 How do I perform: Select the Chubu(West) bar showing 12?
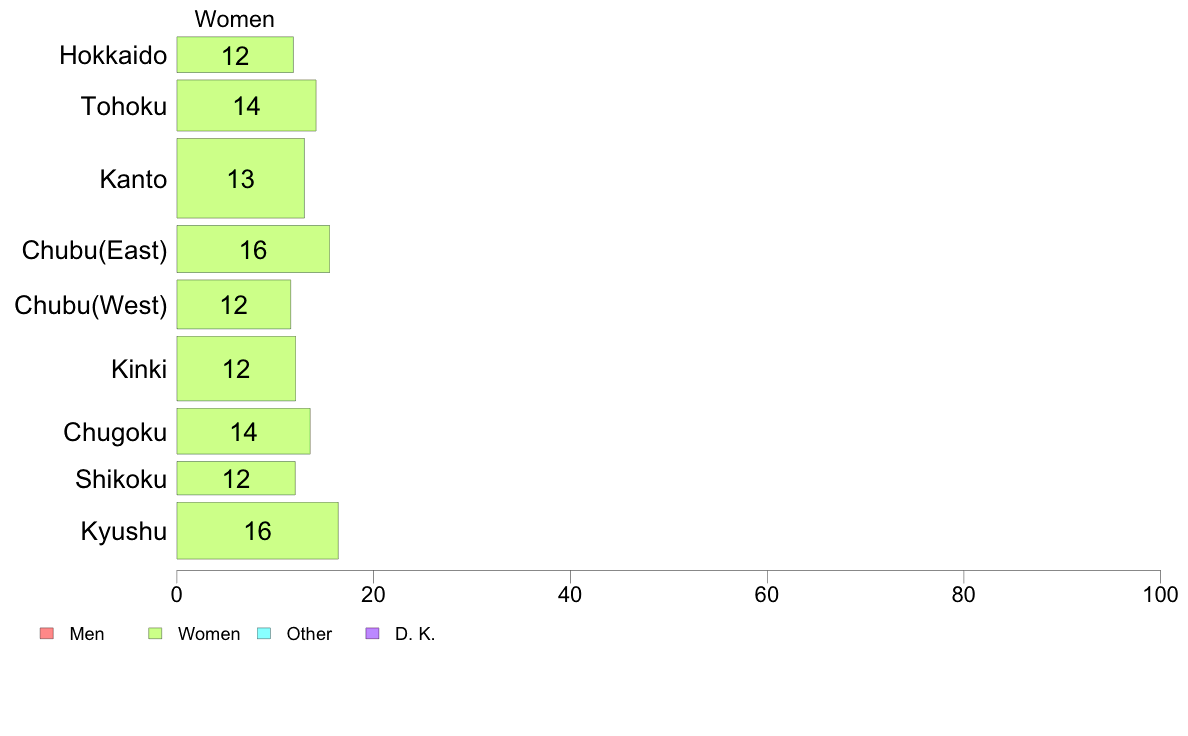click(233, 304)
